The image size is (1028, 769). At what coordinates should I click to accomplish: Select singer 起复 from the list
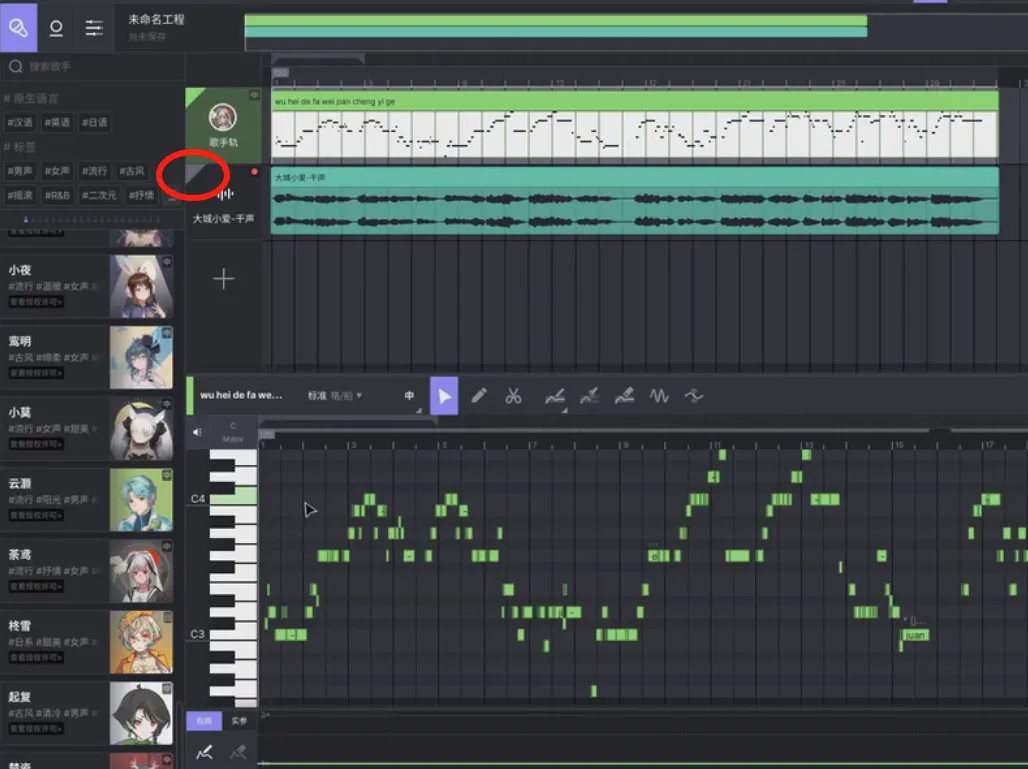pos(88,714)
